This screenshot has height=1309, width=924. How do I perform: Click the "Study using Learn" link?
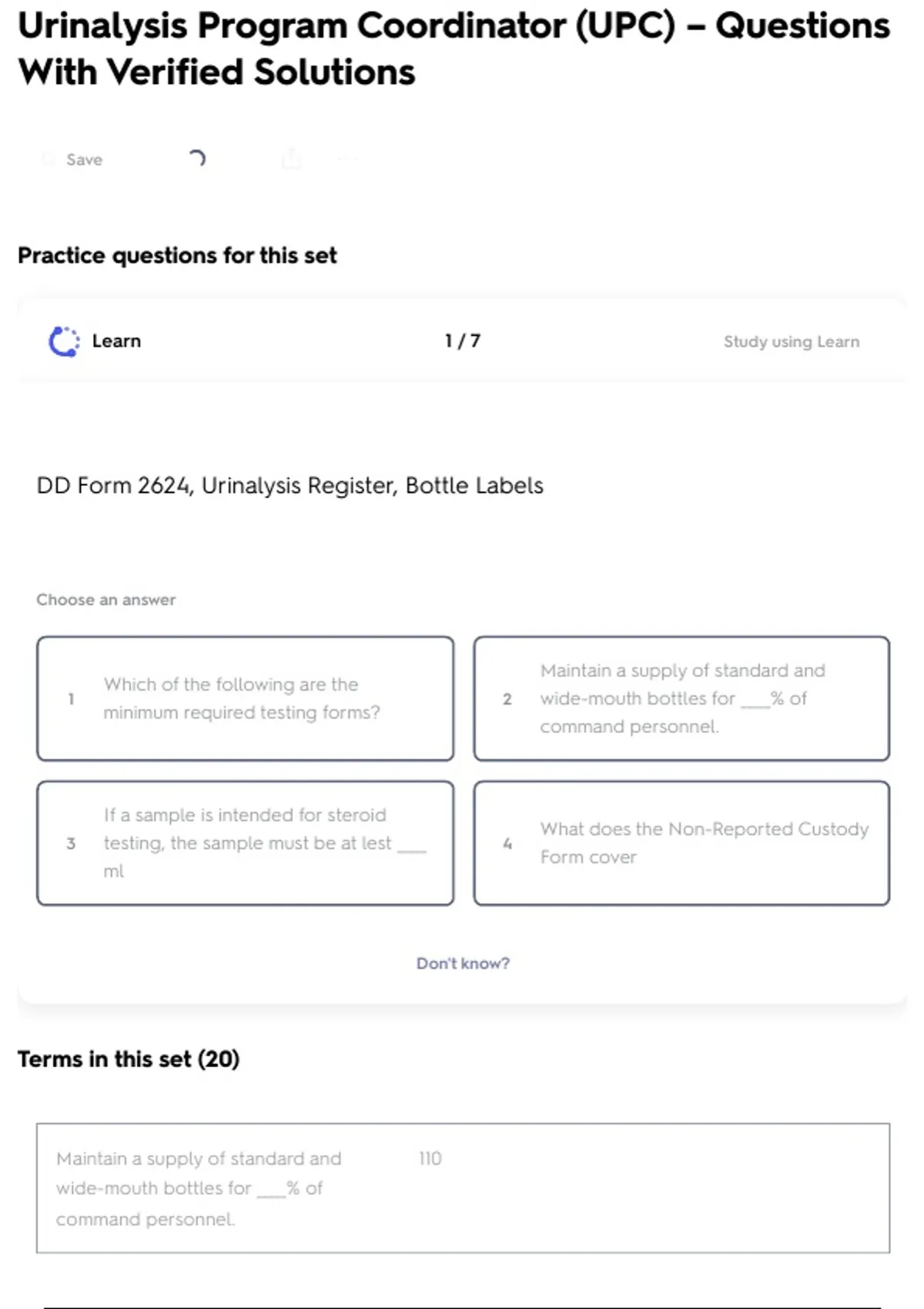pyautogui.click(x=791, y=342)
